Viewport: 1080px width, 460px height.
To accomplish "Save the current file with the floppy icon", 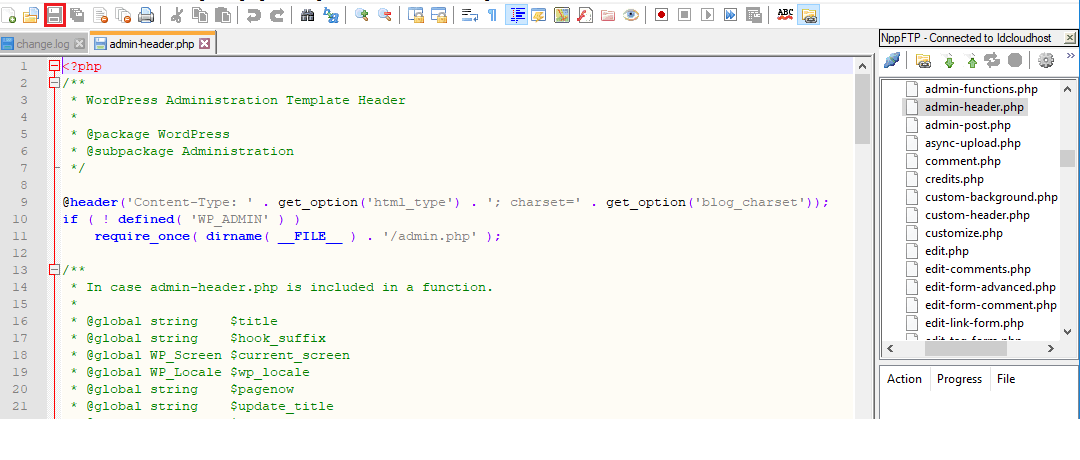I will pyautogui.click(x=54, y=14).
